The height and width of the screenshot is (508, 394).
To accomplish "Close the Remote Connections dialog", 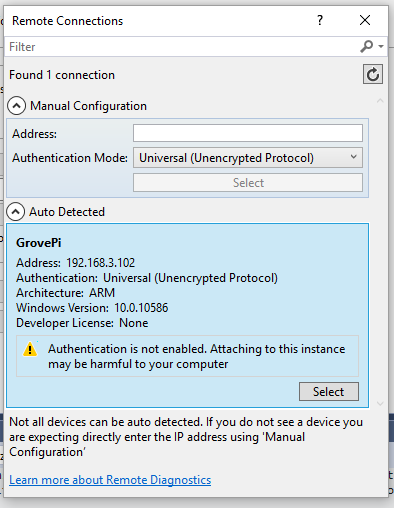I will pos(365,20).
